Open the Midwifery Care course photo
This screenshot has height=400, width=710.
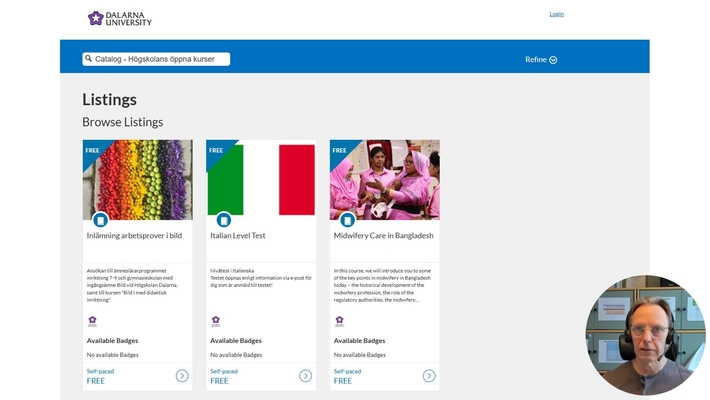tap(385, 180)
